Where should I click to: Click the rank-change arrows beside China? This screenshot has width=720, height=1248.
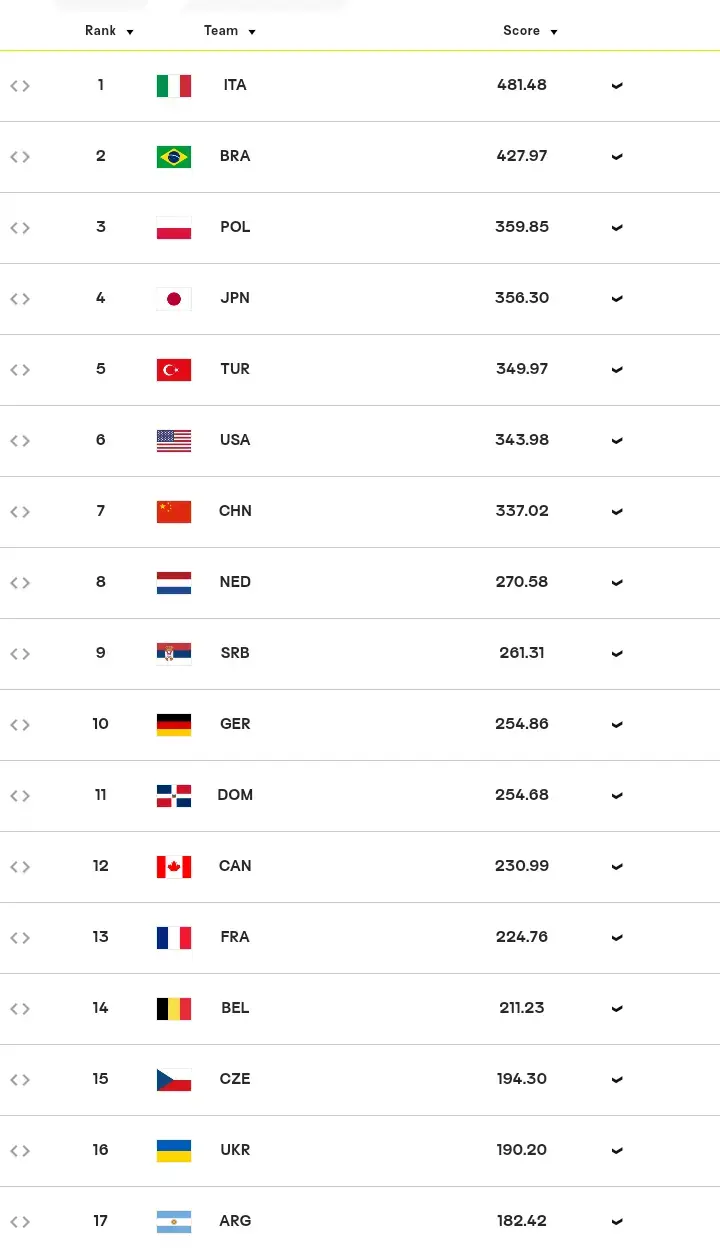coord(20,512)
